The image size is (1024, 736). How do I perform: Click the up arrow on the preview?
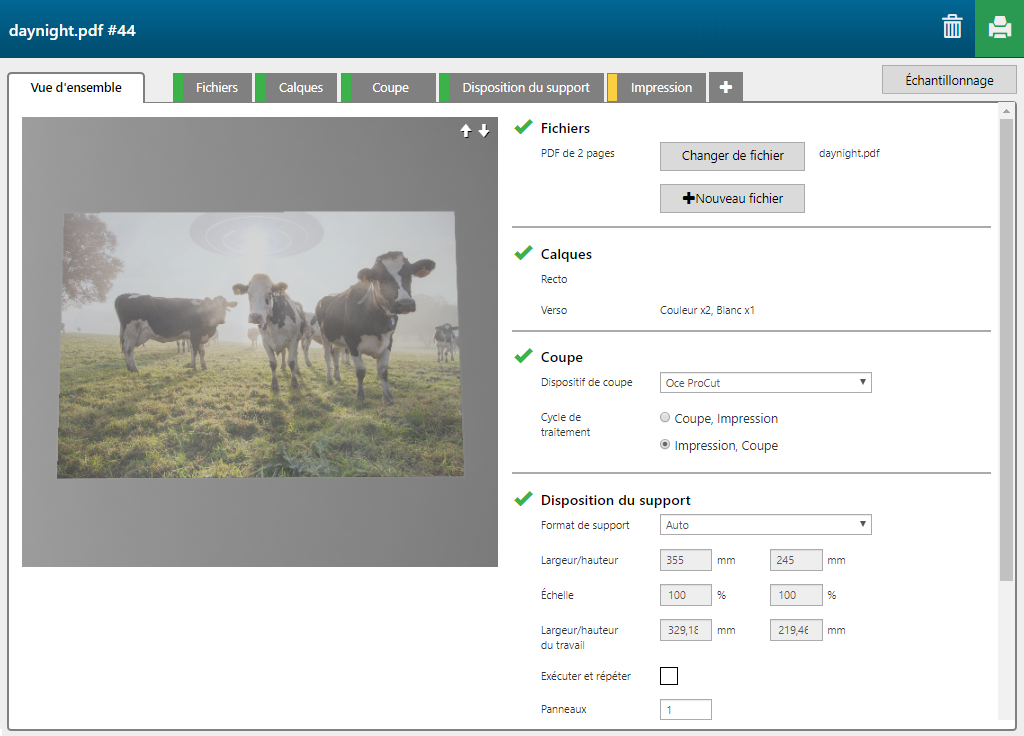pos(466,131)
